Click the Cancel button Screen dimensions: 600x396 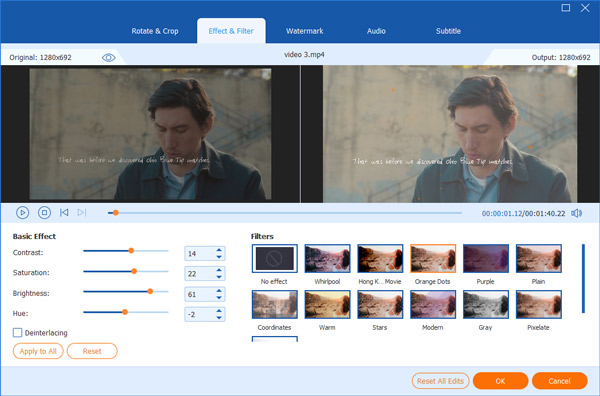pyautogui.click(x=559, y=381)
